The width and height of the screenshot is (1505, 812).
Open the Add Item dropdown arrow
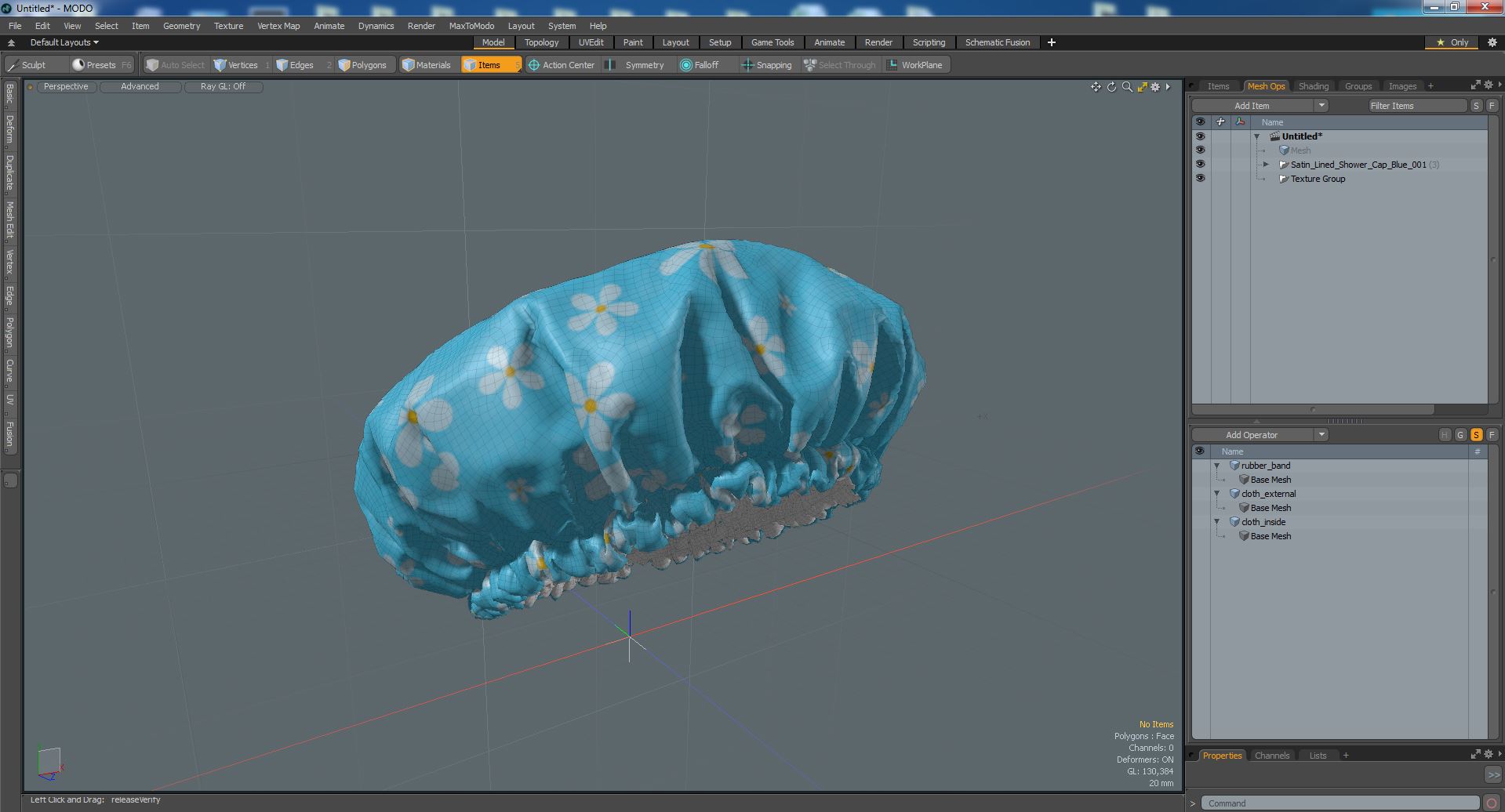pyautogui.click(x=1321, y=106)
